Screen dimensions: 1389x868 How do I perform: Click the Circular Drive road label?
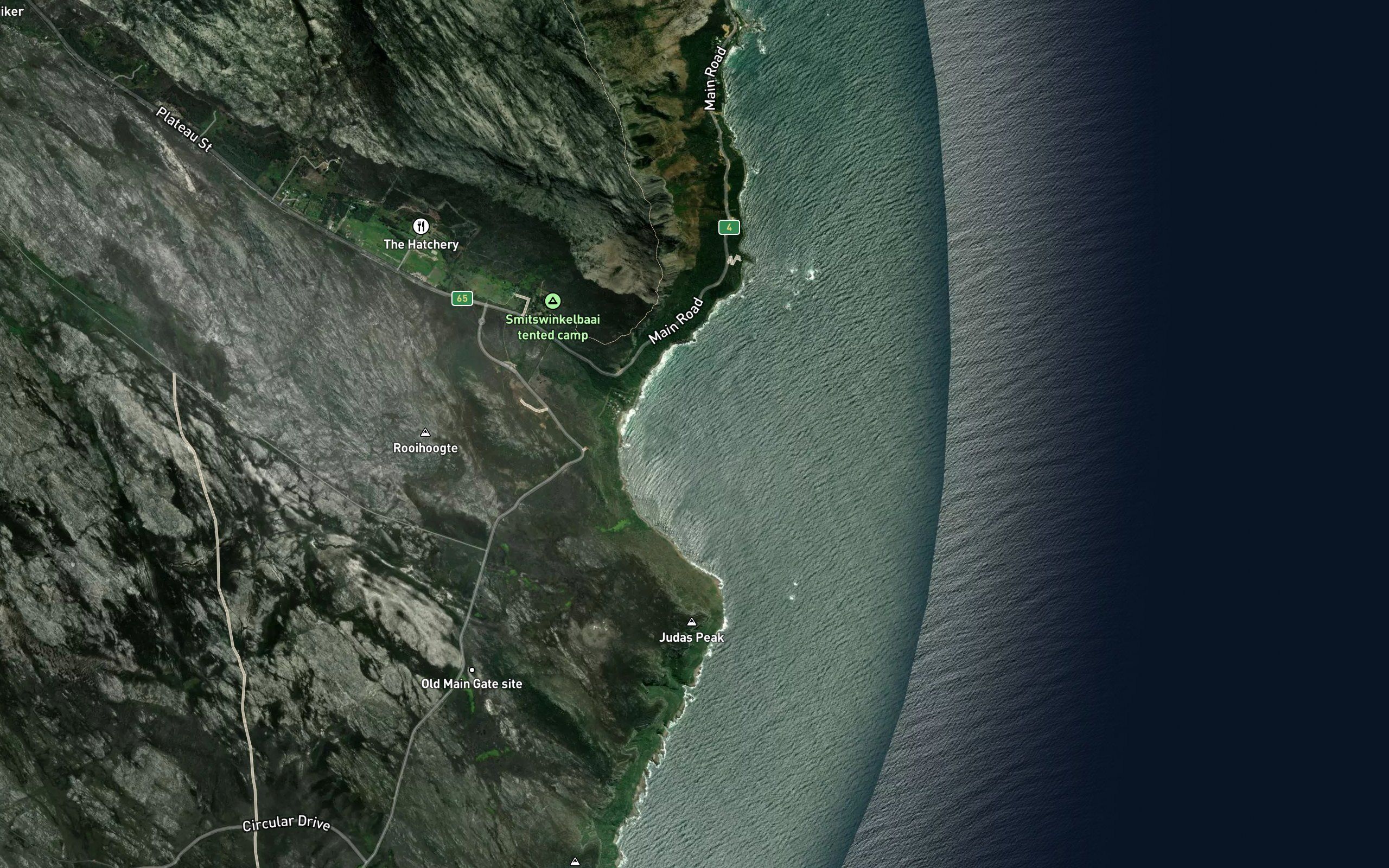pos(286,823)
